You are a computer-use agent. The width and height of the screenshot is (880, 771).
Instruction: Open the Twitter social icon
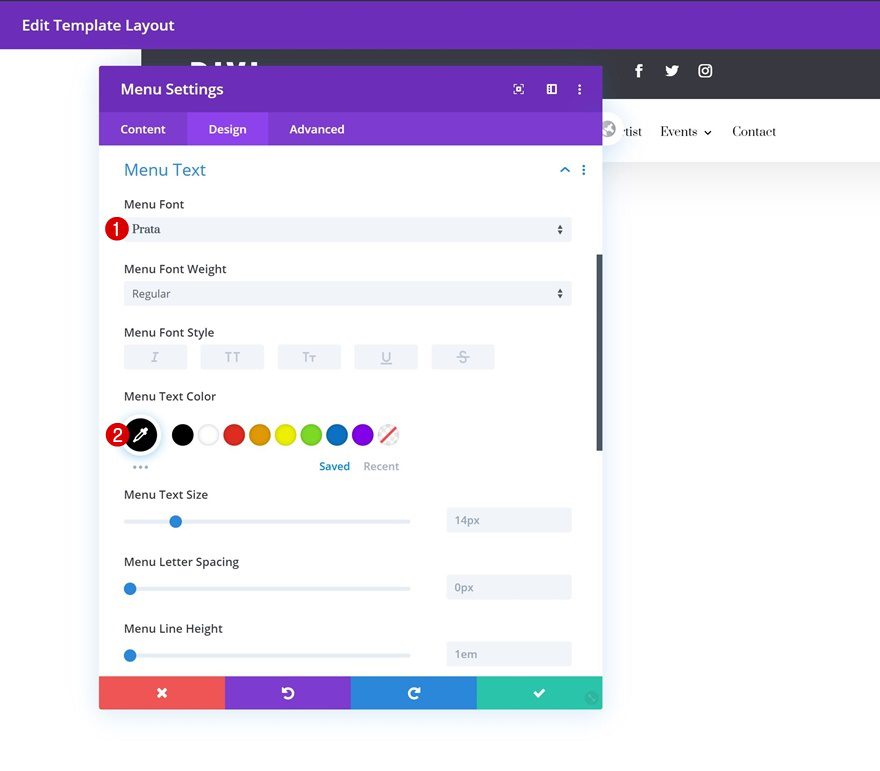(x=672, y=71)
